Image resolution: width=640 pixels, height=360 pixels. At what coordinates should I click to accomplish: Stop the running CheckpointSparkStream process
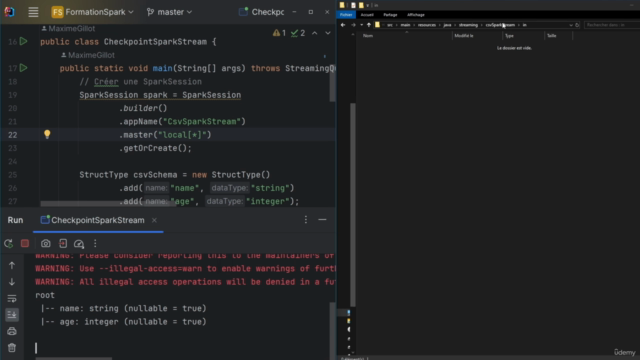[25, 243]
